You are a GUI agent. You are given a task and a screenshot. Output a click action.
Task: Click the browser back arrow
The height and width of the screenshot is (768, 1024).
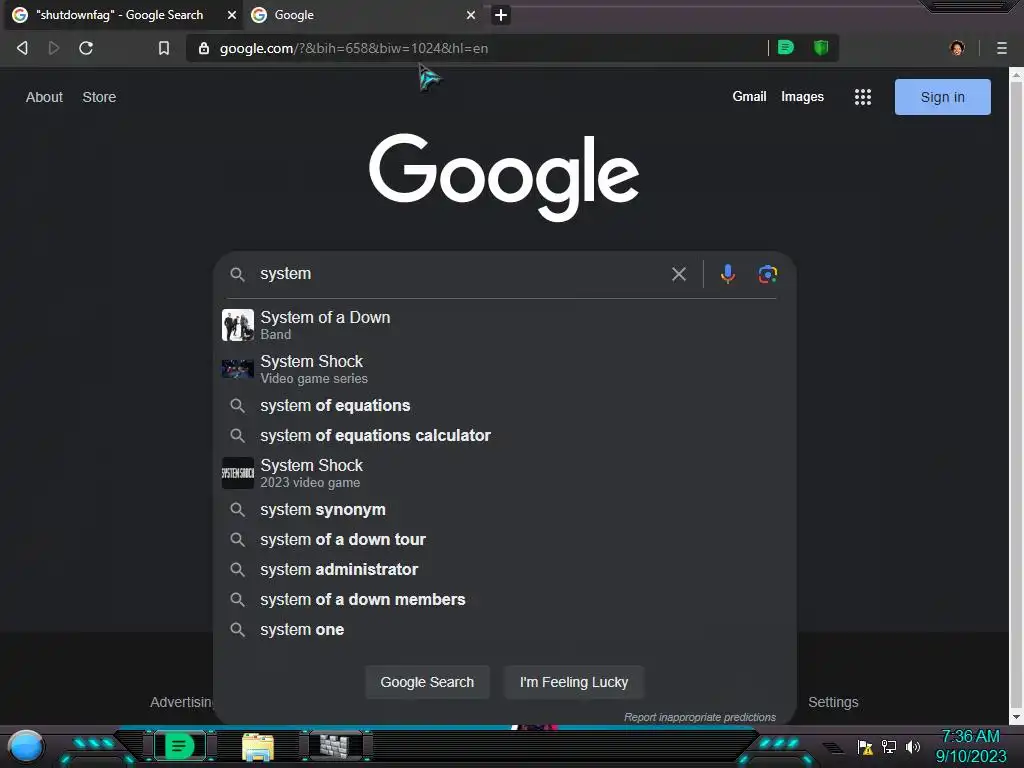coord(22,48)
